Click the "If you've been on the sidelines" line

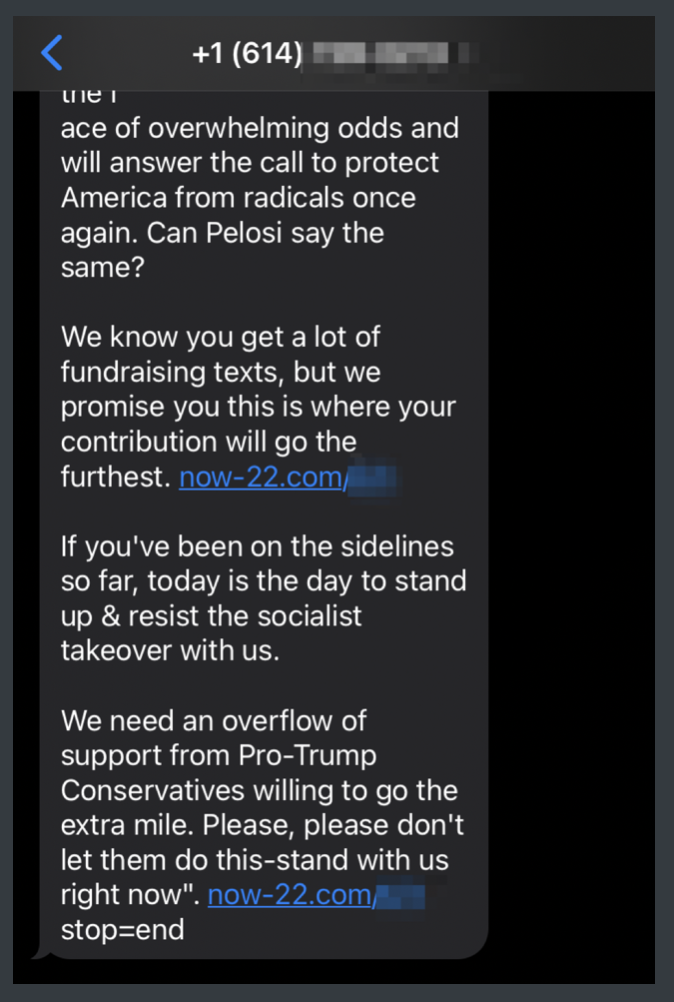[257, 546]
